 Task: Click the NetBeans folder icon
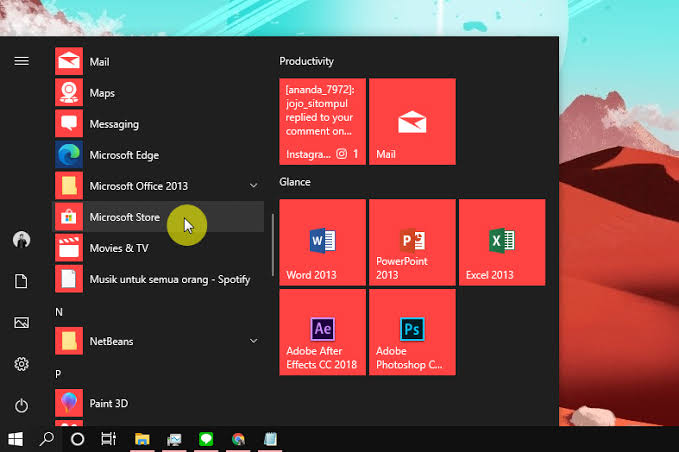[x=69, y=341]
